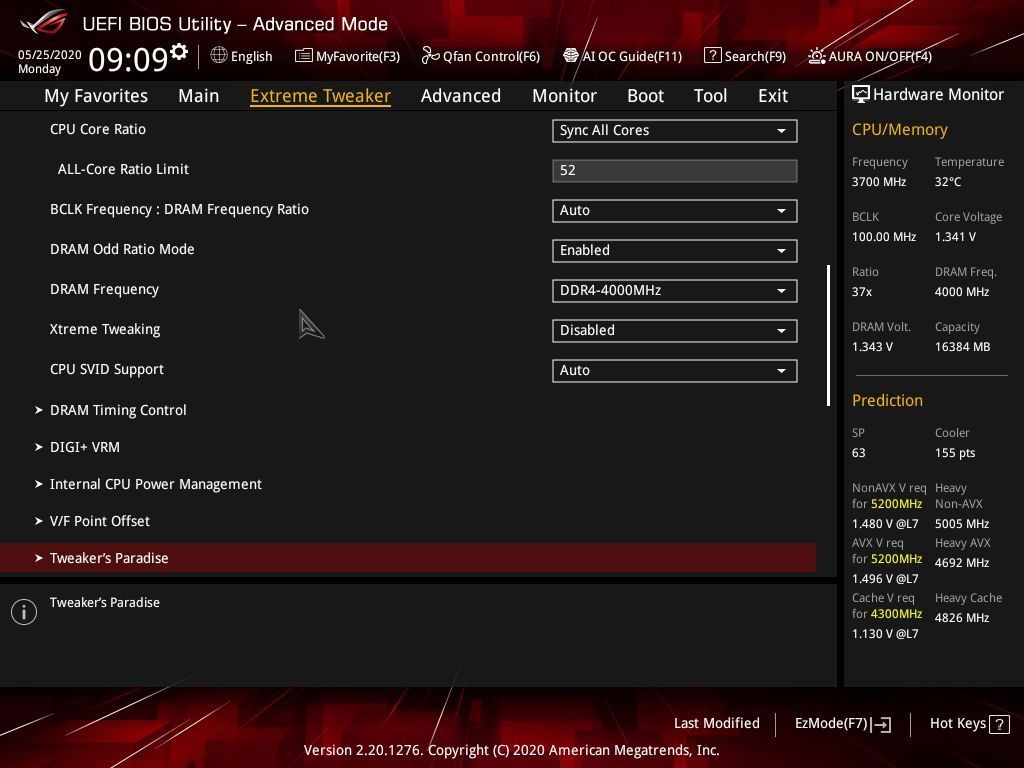The image size is (1024, 768).
Task: Open the CPU SVID Support dropdown
Action: point(675,370)
